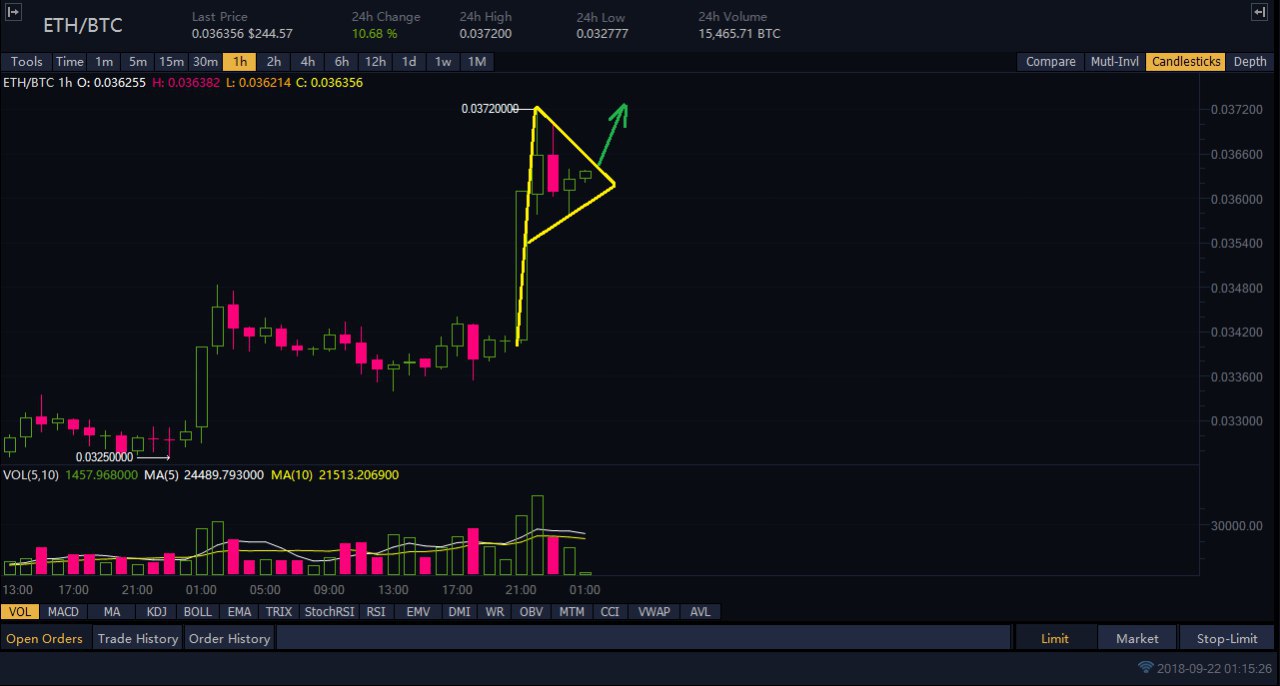Click the Wi-Fi connection status icon

[x=1146, y=667]
